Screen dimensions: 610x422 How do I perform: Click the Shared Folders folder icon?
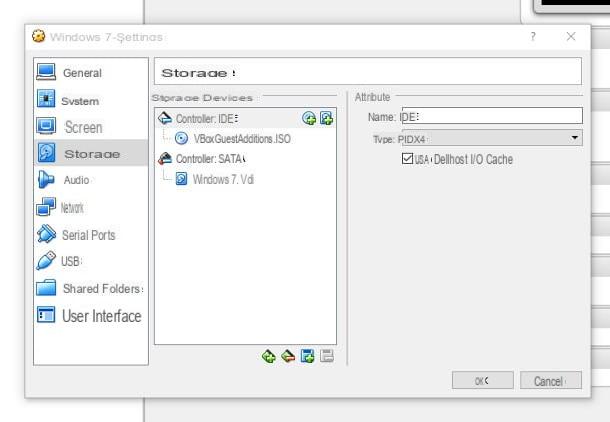[46, 288]
